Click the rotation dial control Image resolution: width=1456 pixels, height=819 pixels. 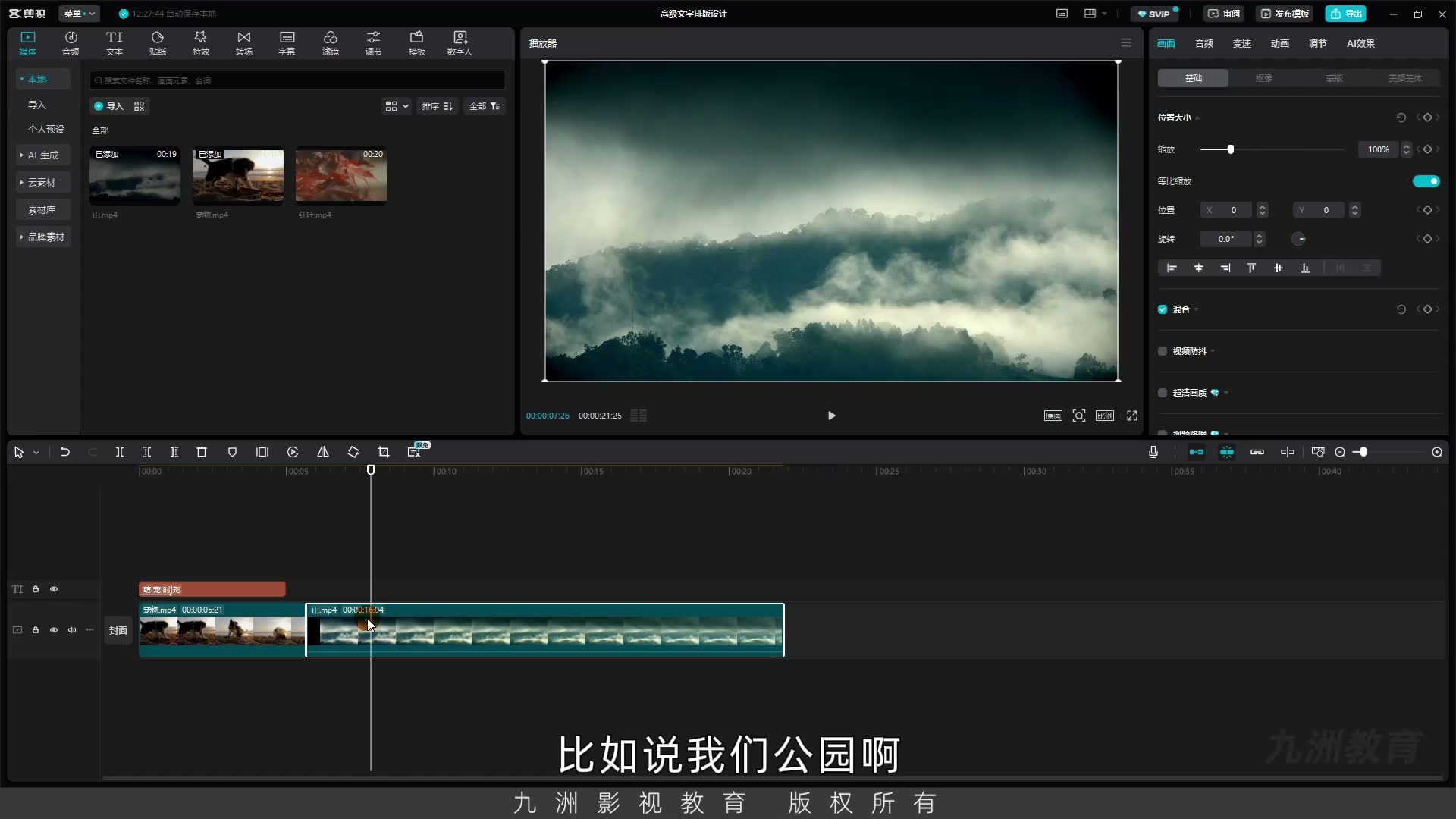point(1299,239)
